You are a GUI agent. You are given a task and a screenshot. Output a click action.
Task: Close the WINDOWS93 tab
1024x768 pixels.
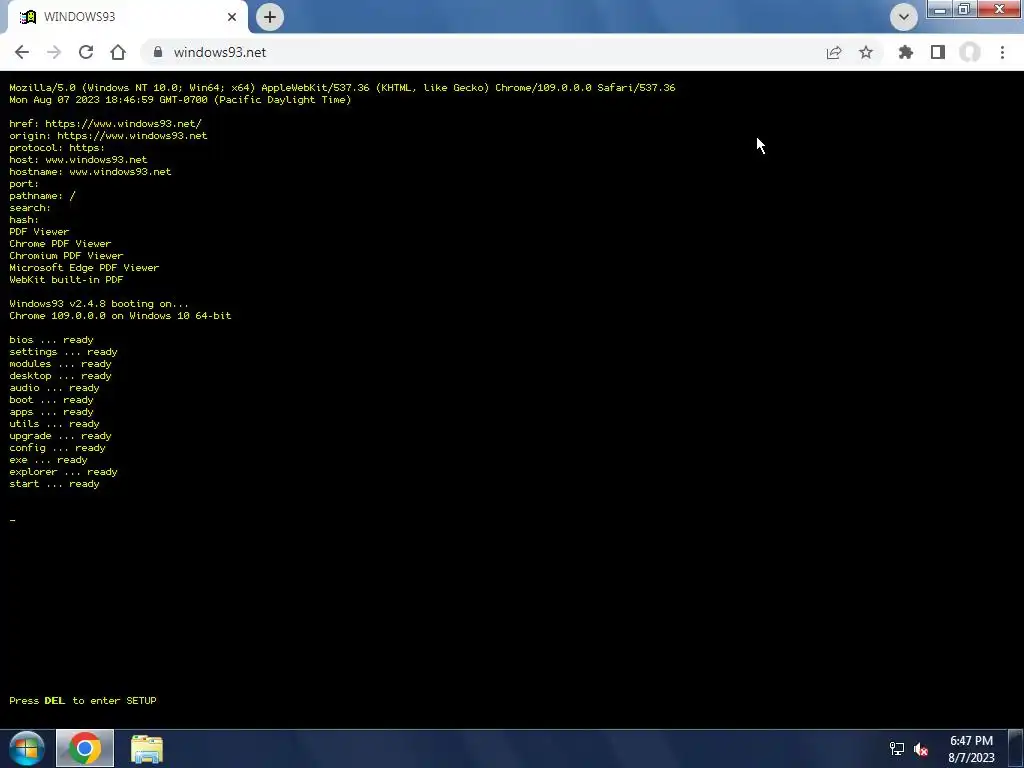pyautogui.click(x=232, y=17)
